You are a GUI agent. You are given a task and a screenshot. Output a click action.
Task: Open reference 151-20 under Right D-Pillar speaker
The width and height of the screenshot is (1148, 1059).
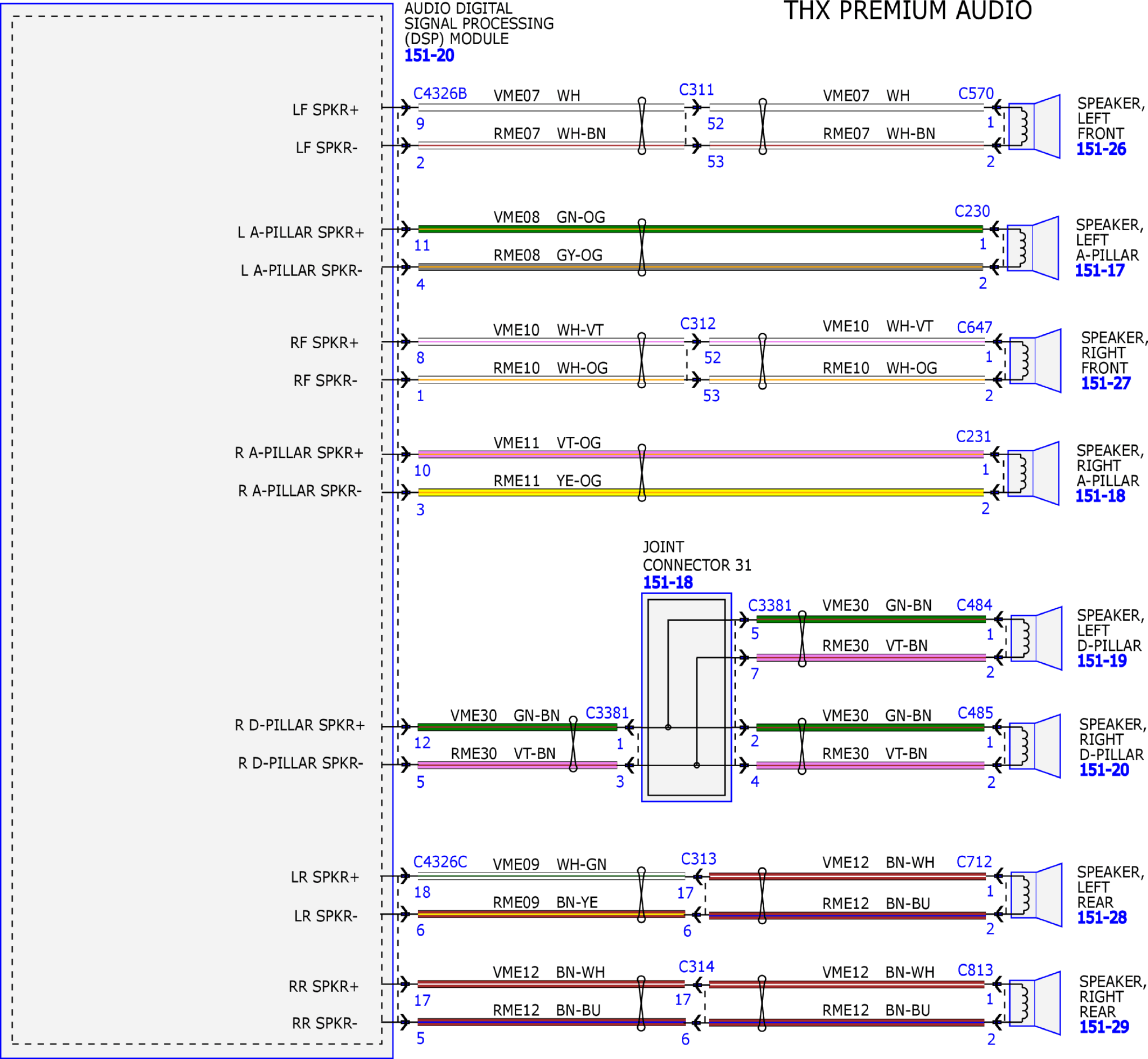pyautogui.click(x=1104, y=770)
